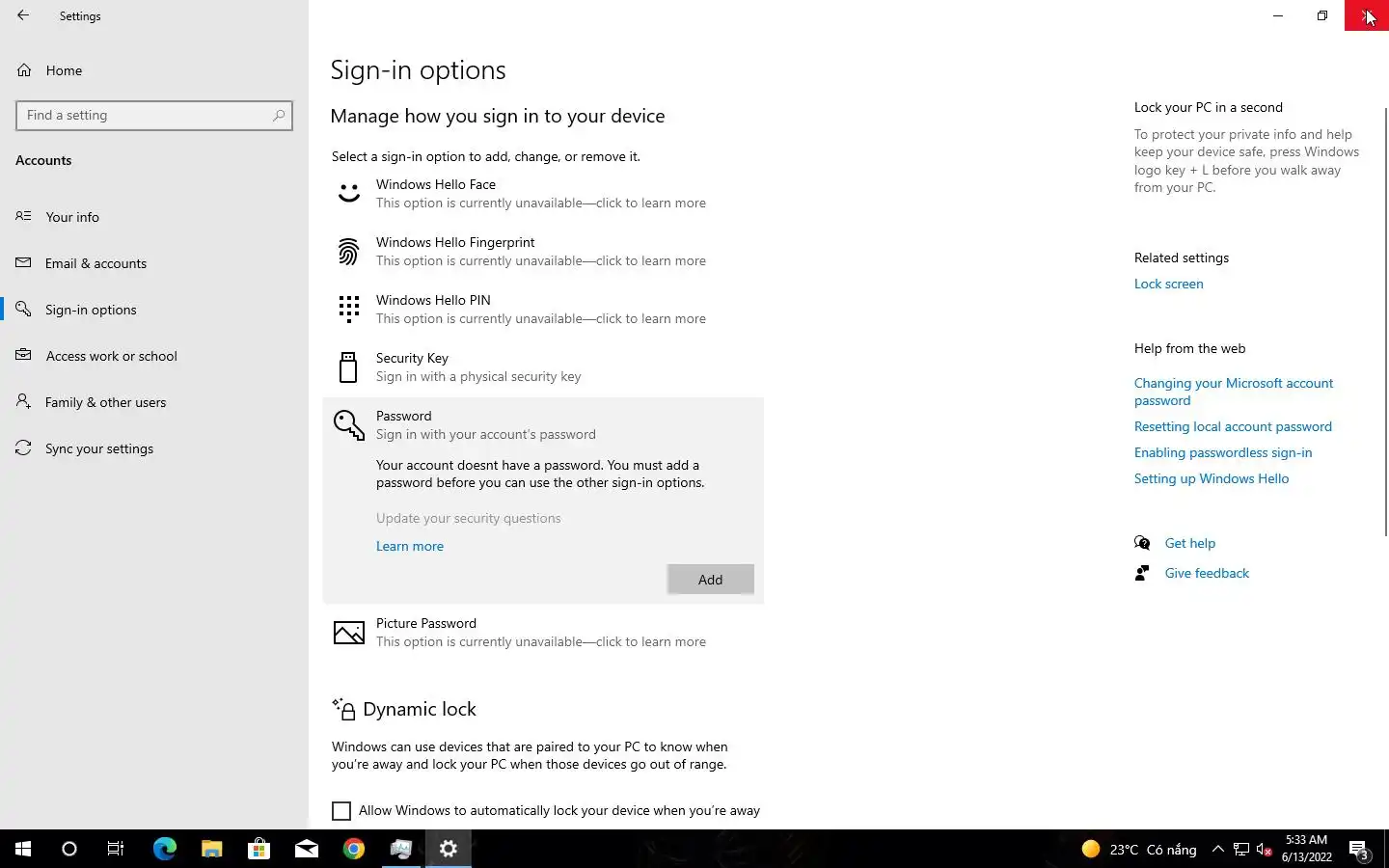
Task: Open Access work or school
Action: pyautogui.click(x=111, y=356)
